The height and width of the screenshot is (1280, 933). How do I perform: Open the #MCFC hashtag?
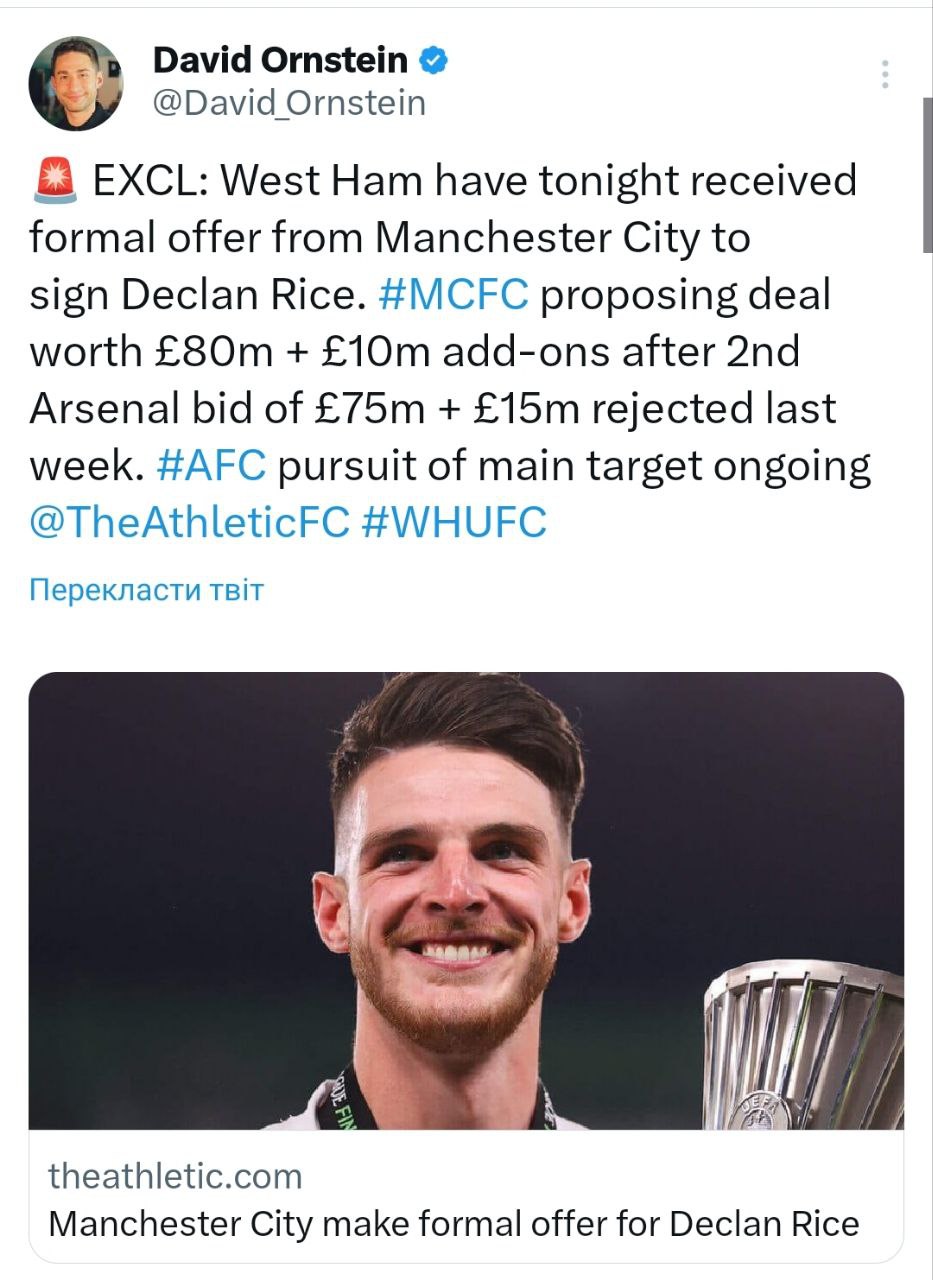point(455,295)
